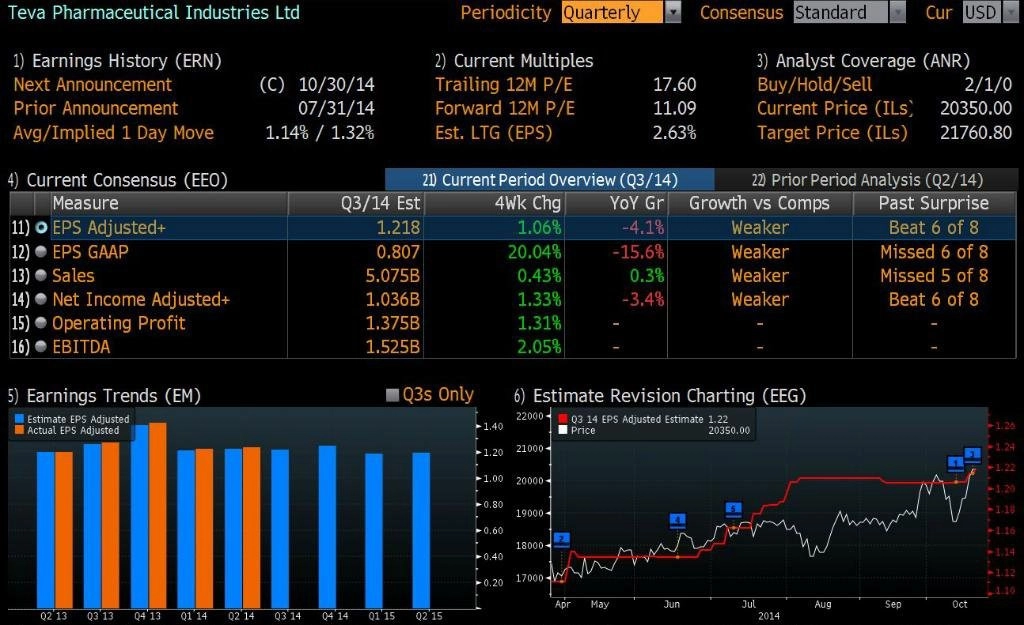Click event marker 3 on the revision chart
The width and height of the screenshot is (1024, 625).
pyautogui.click(x=972, y=455)
